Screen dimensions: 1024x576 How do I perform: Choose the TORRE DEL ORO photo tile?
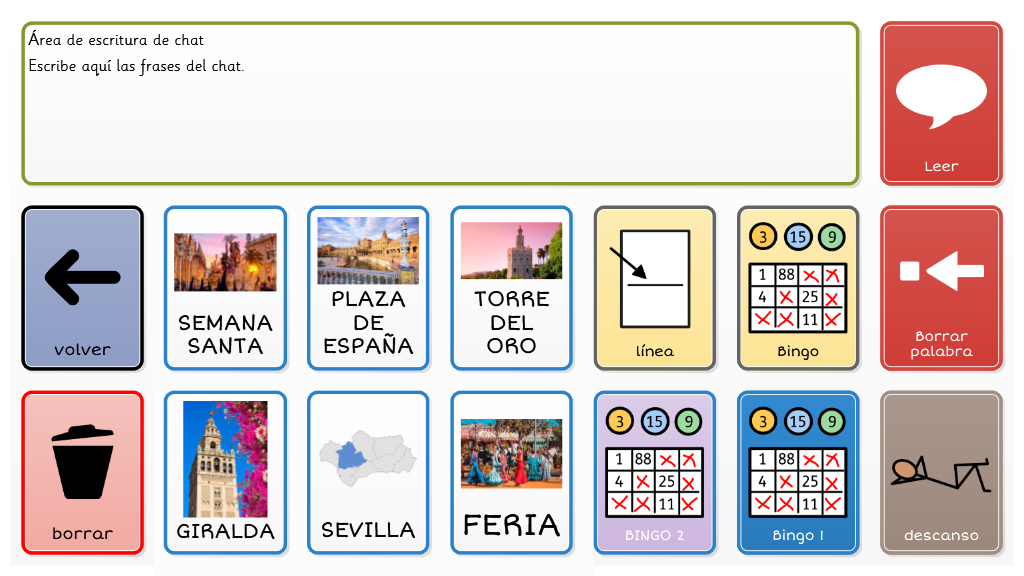(x=511, y=288)
